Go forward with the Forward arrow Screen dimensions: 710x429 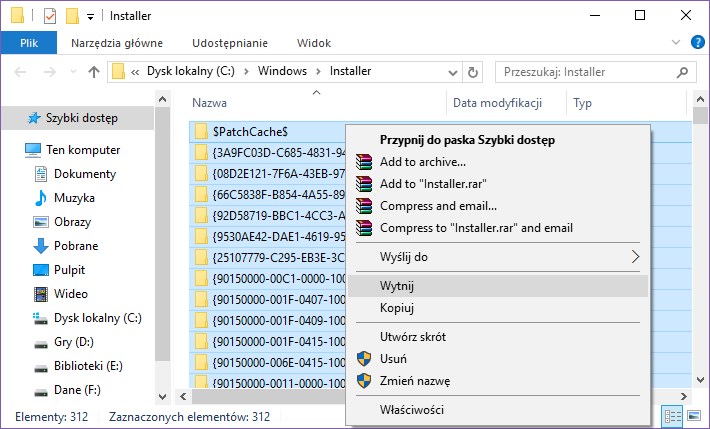click(49, 72)
